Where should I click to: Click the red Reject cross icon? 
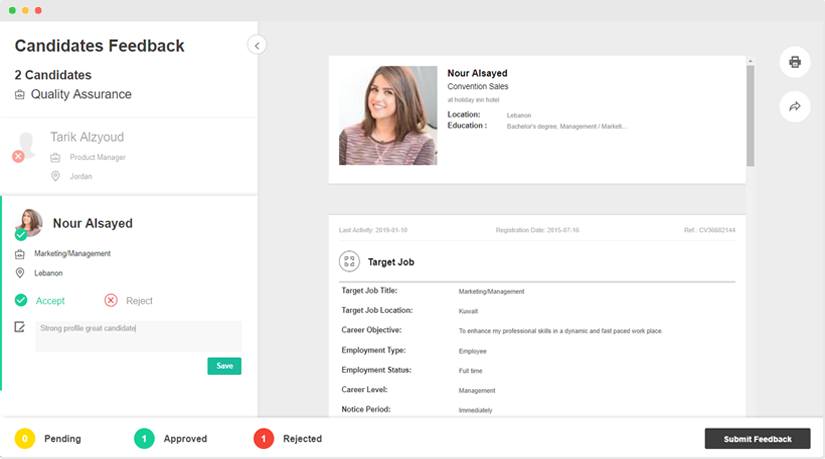click(110, 301)
